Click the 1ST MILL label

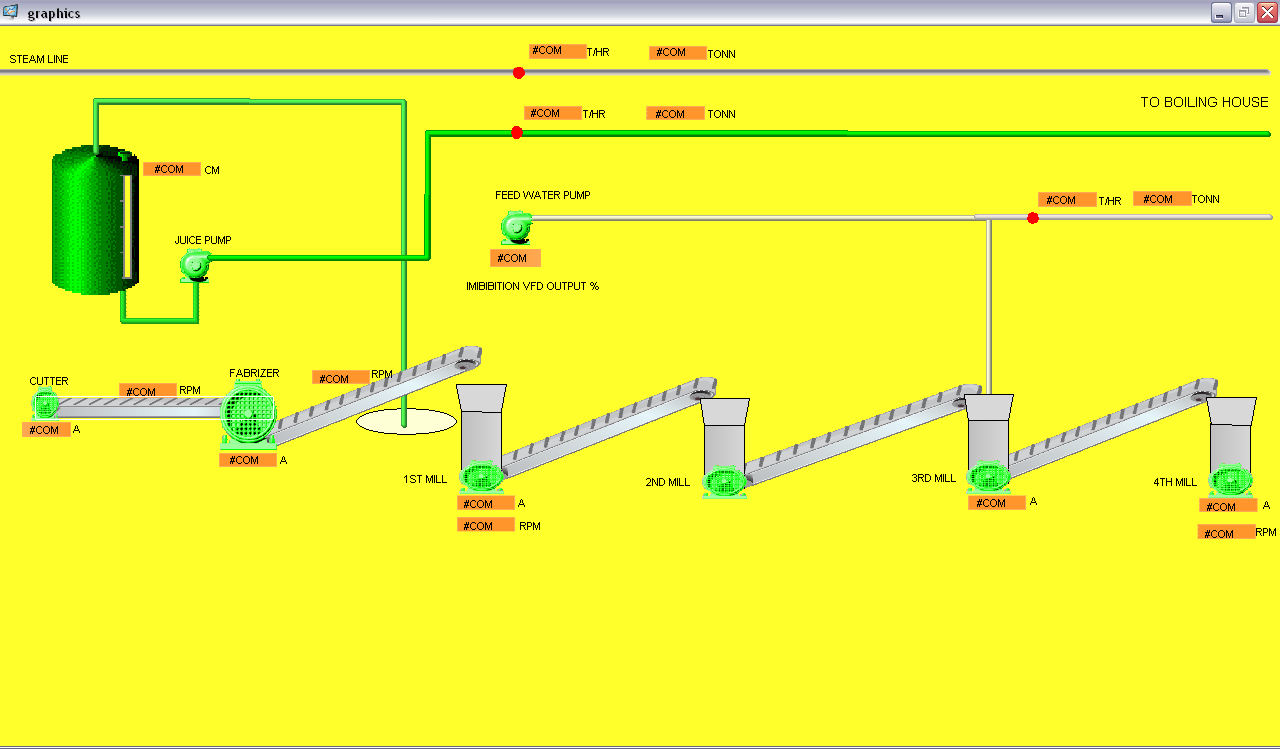pos(425,480)
